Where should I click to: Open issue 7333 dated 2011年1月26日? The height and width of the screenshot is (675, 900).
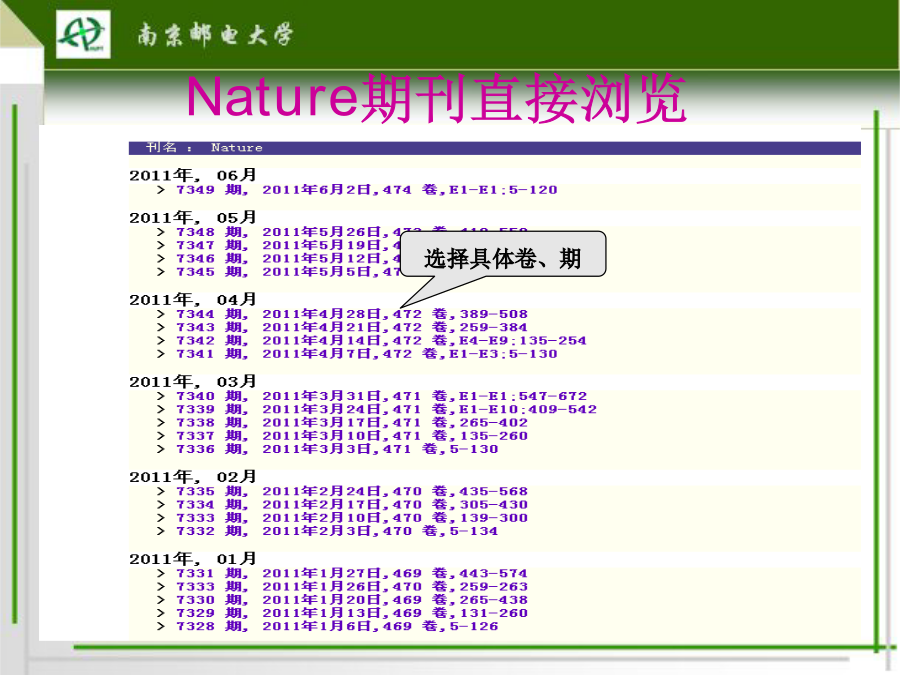click(x=351, y=587)
